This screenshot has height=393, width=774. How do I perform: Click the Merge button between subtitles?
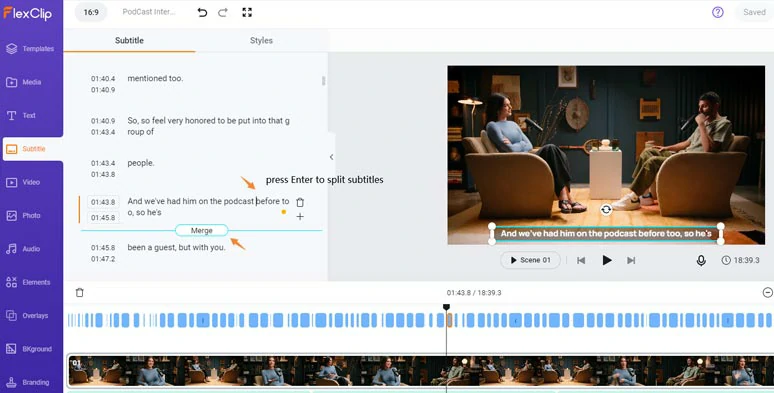coord(201,231)
